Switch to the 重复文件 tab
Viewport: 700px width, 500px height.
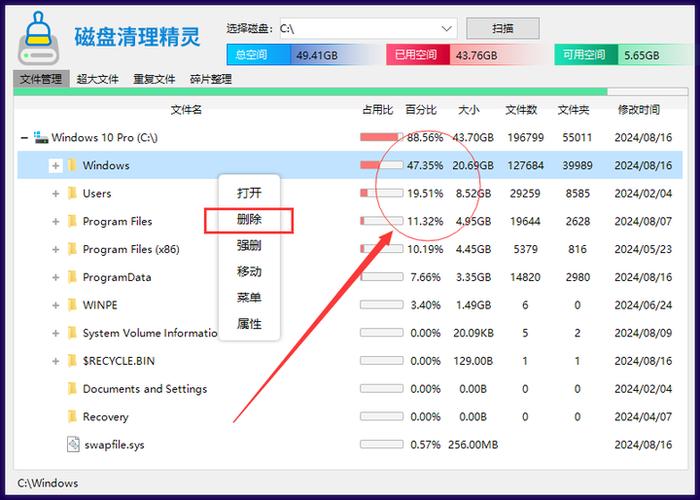pos(154,79)
